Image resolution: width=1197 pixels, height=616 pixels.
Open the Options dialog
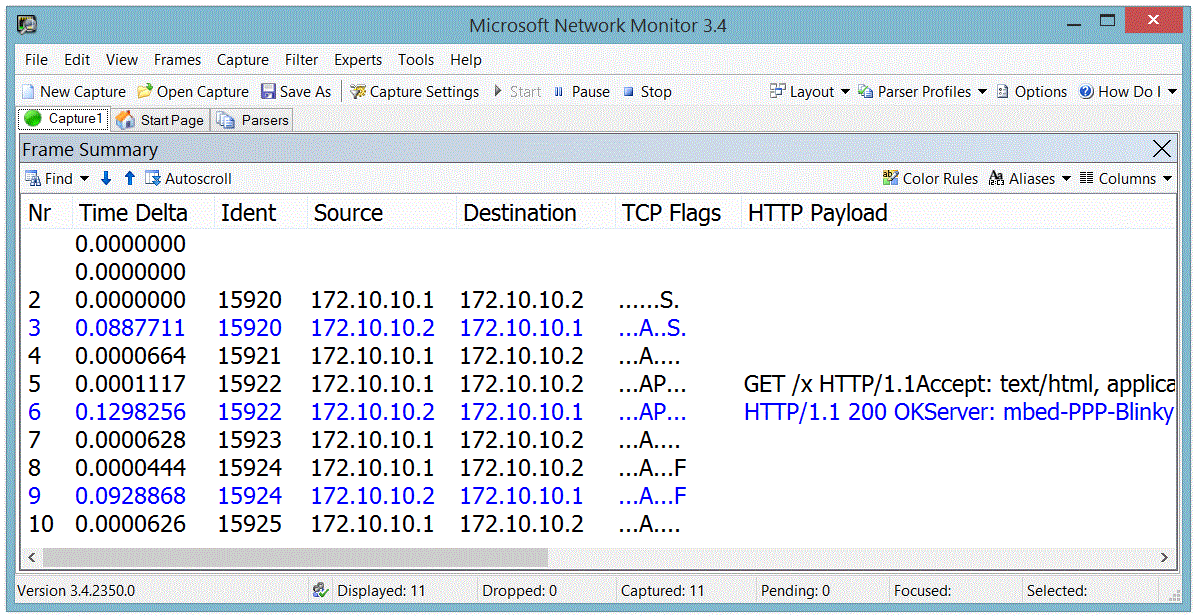(1031, 92)
